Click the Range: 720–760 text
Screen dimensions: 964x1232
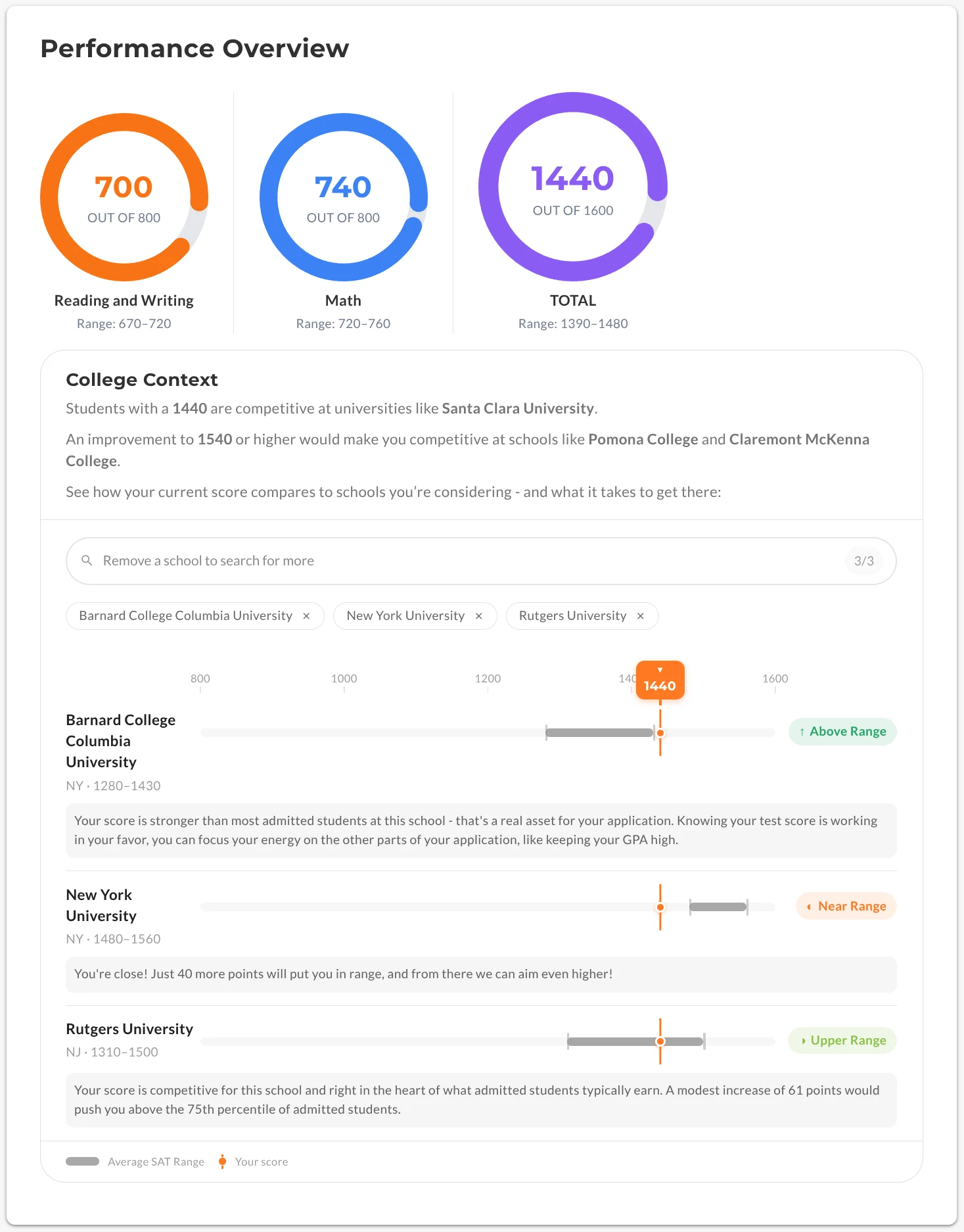344,323
